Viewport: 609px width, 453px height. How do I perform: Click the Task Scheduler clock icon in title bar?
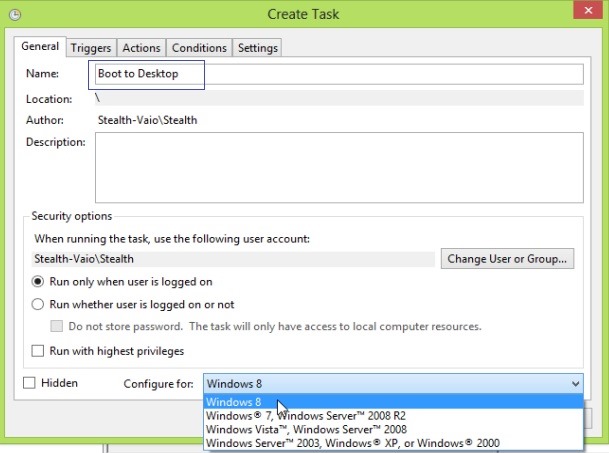pos(15,15)
